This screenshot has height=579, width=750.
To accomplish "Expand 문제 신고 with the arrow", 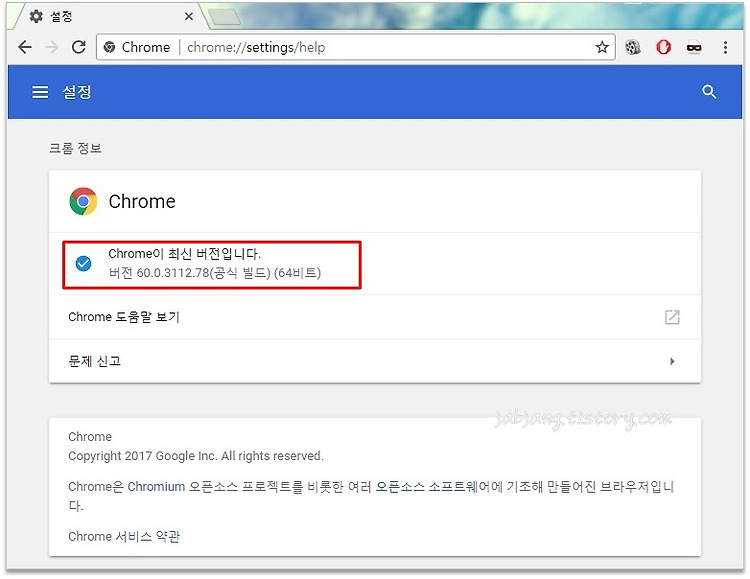I will pos(672,361).
